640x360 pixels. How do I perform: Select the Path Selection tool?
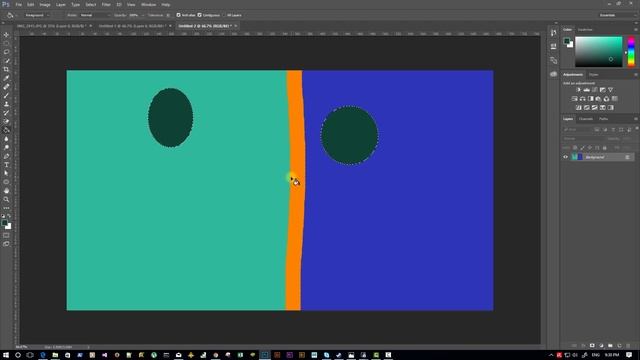pos(6,173)
